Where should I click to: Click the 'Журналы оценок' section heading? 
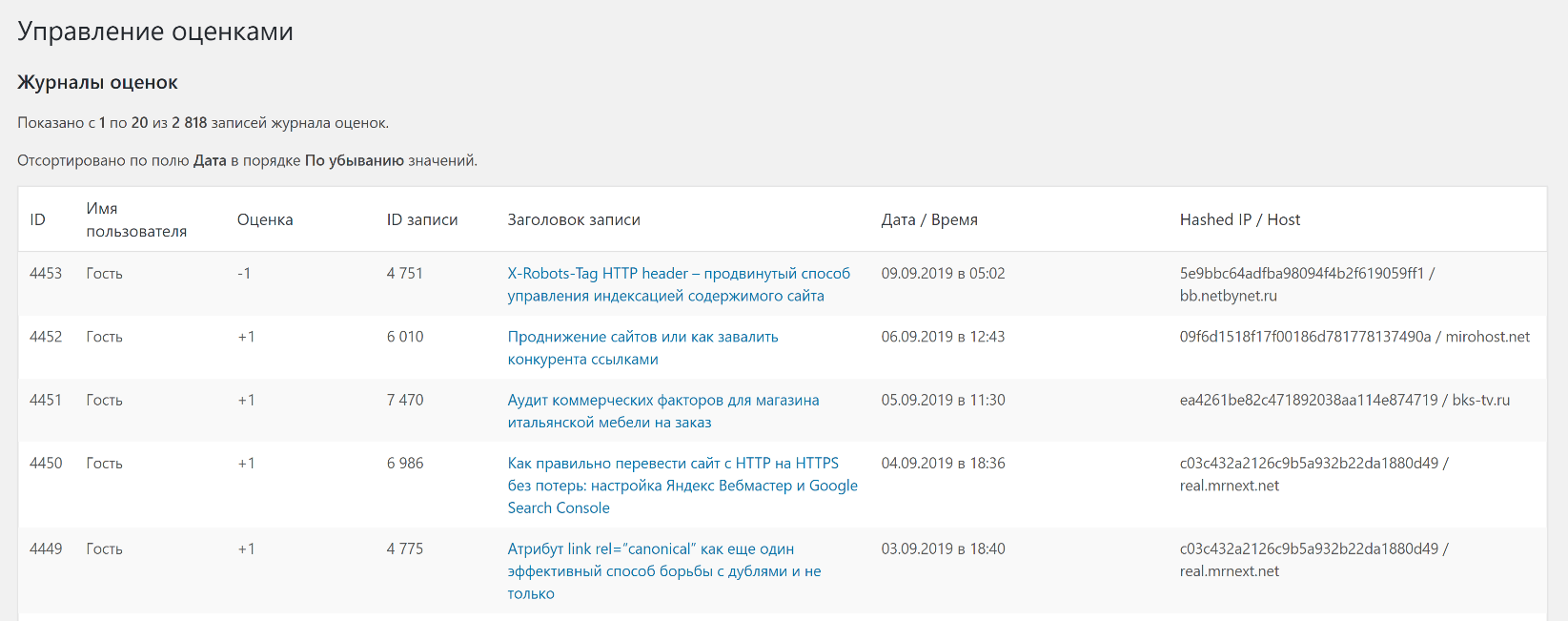click(x=97, y=83)
